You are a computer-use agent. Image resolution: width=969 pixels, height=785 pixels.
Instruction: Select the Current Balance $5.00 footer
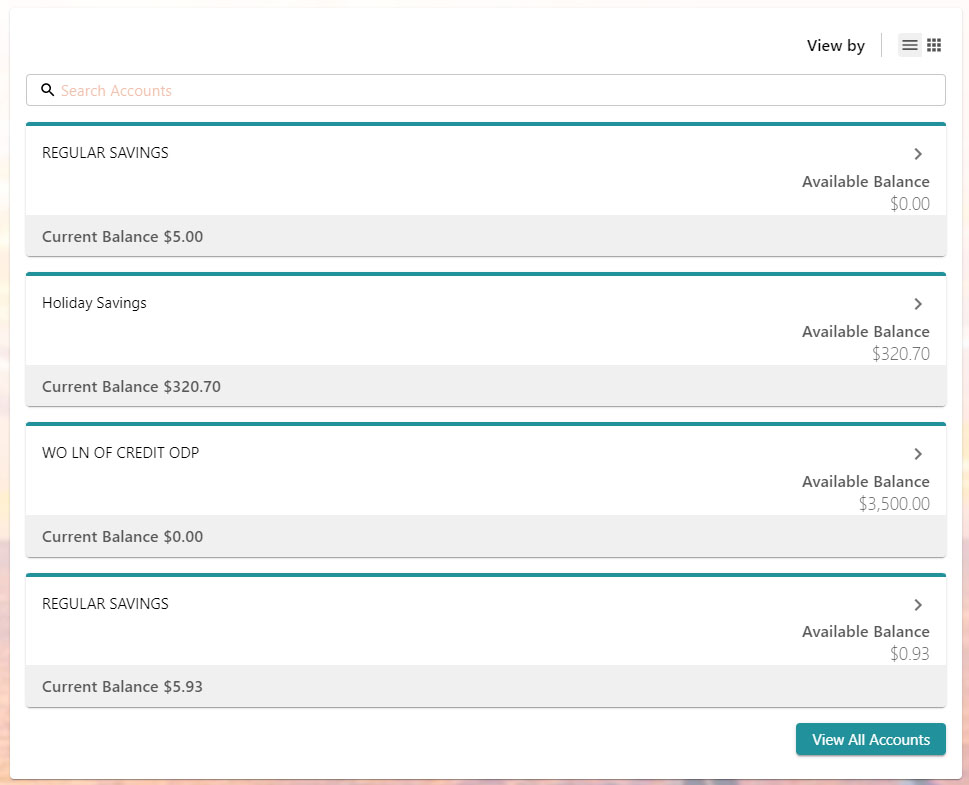click(x=122, y=236)
